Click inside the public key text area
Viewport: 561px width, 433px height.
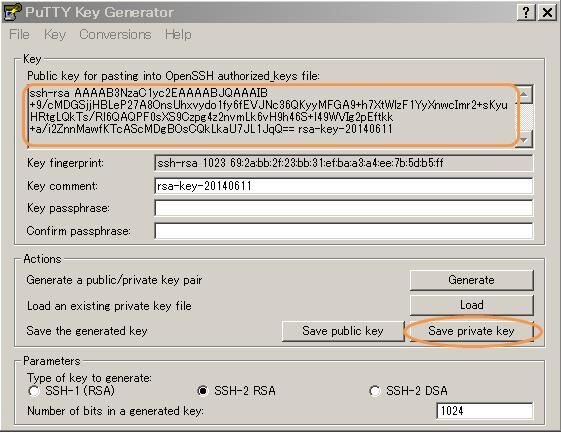tap(272, 115)
